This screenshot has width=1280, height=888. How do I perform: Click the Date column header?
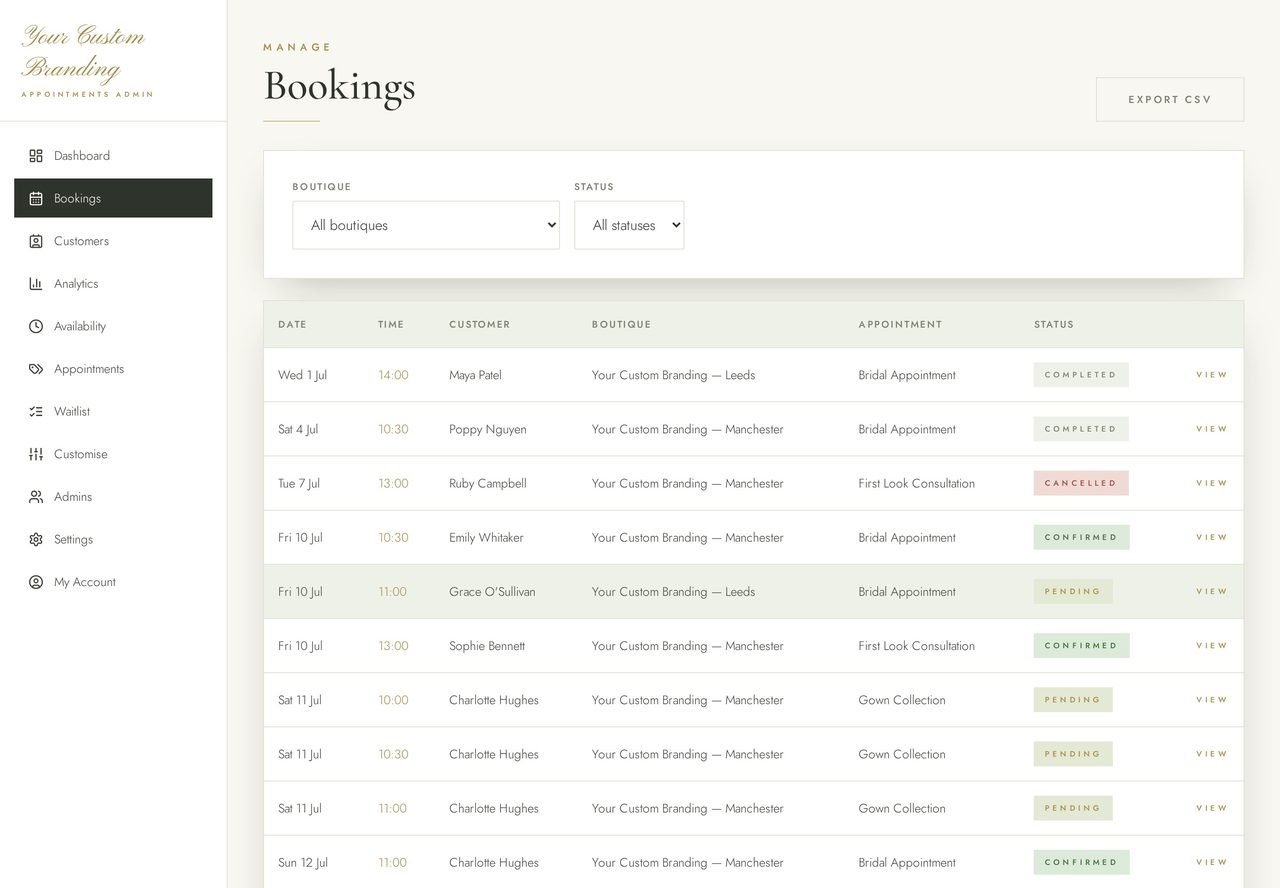292,325
